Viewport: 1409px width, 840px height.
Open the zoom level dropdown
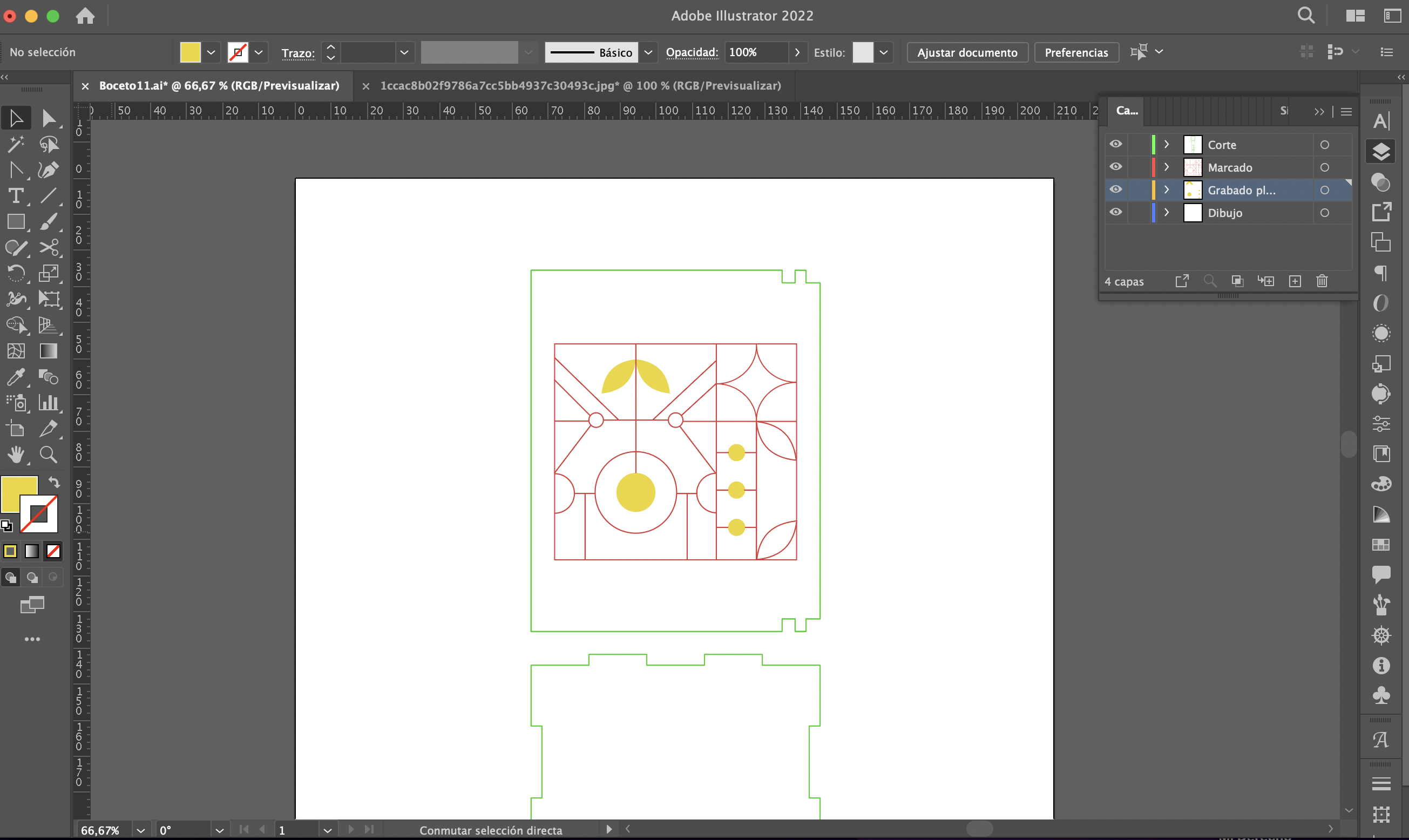[x=141, y=830]
